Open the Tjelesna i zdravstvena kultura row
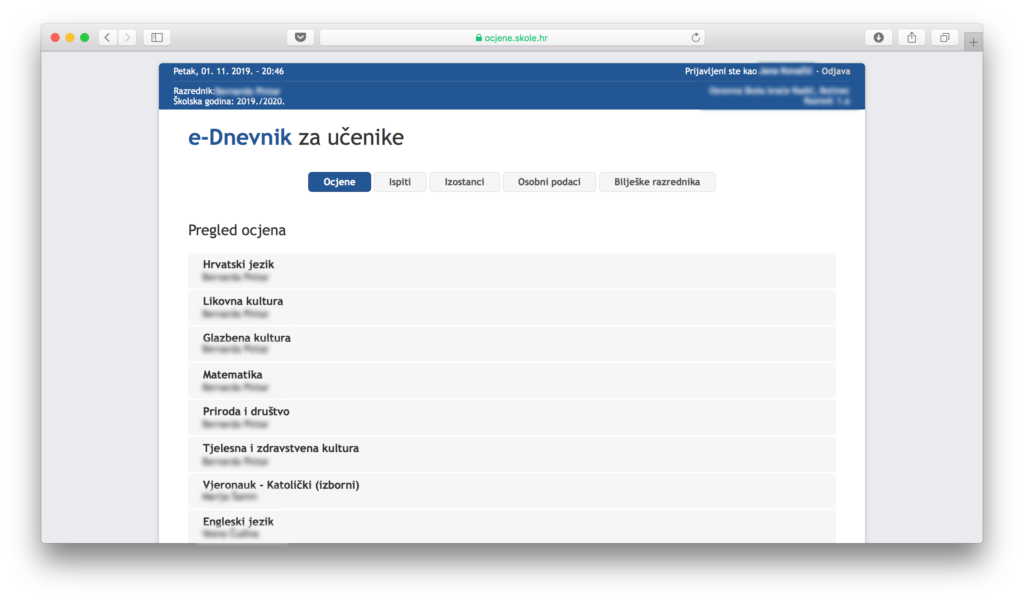The image size is (1024, 602). 511,454
